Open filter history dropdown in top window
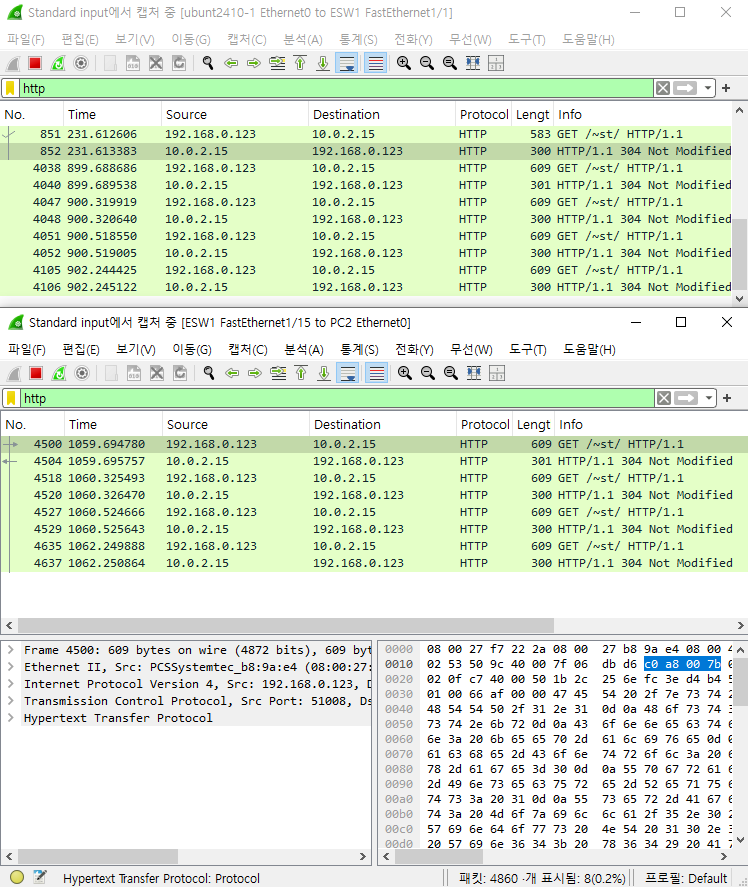This screenshot has width=748, height=887. [x=708, y=88]
